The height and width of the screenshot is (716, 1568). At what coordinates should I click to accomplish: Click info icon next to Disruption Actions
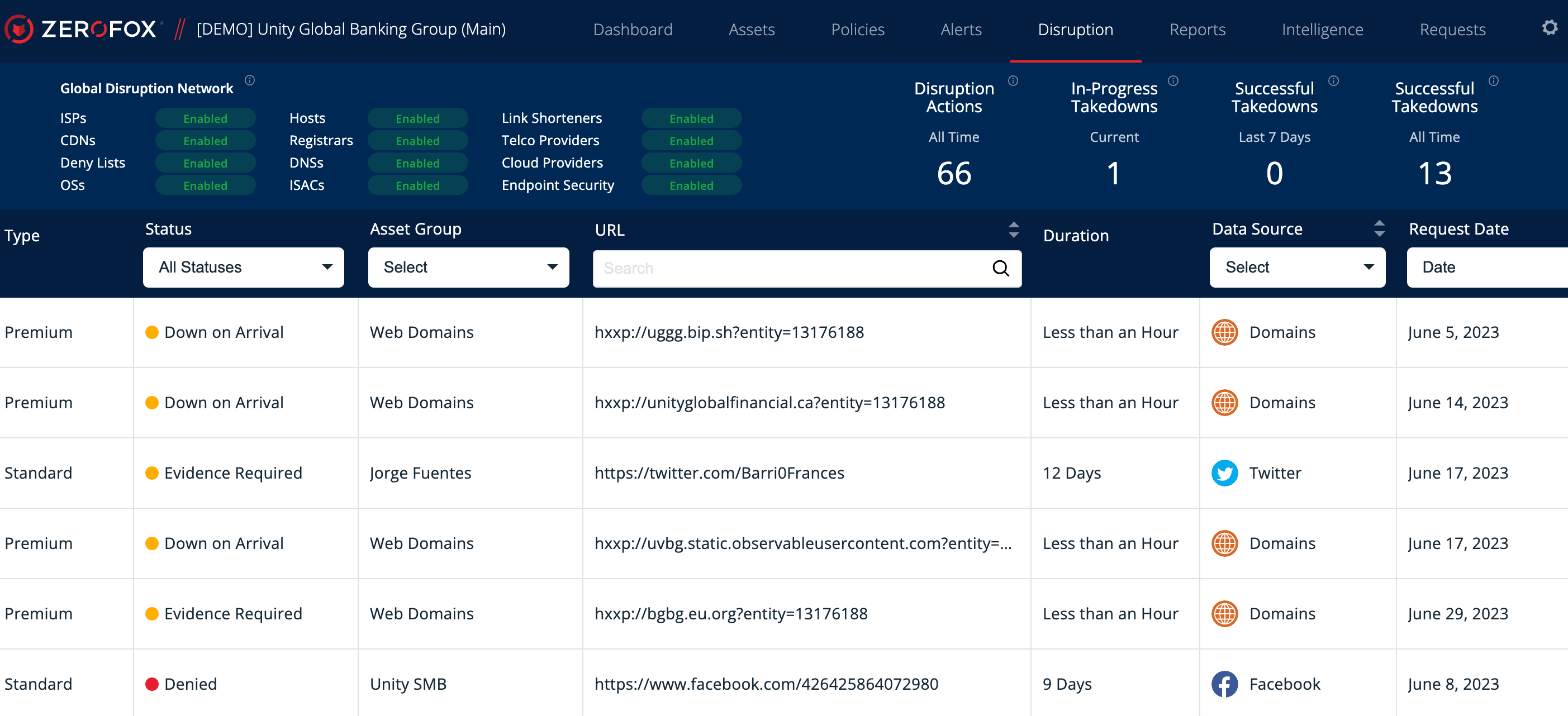tap(1013, 81)
